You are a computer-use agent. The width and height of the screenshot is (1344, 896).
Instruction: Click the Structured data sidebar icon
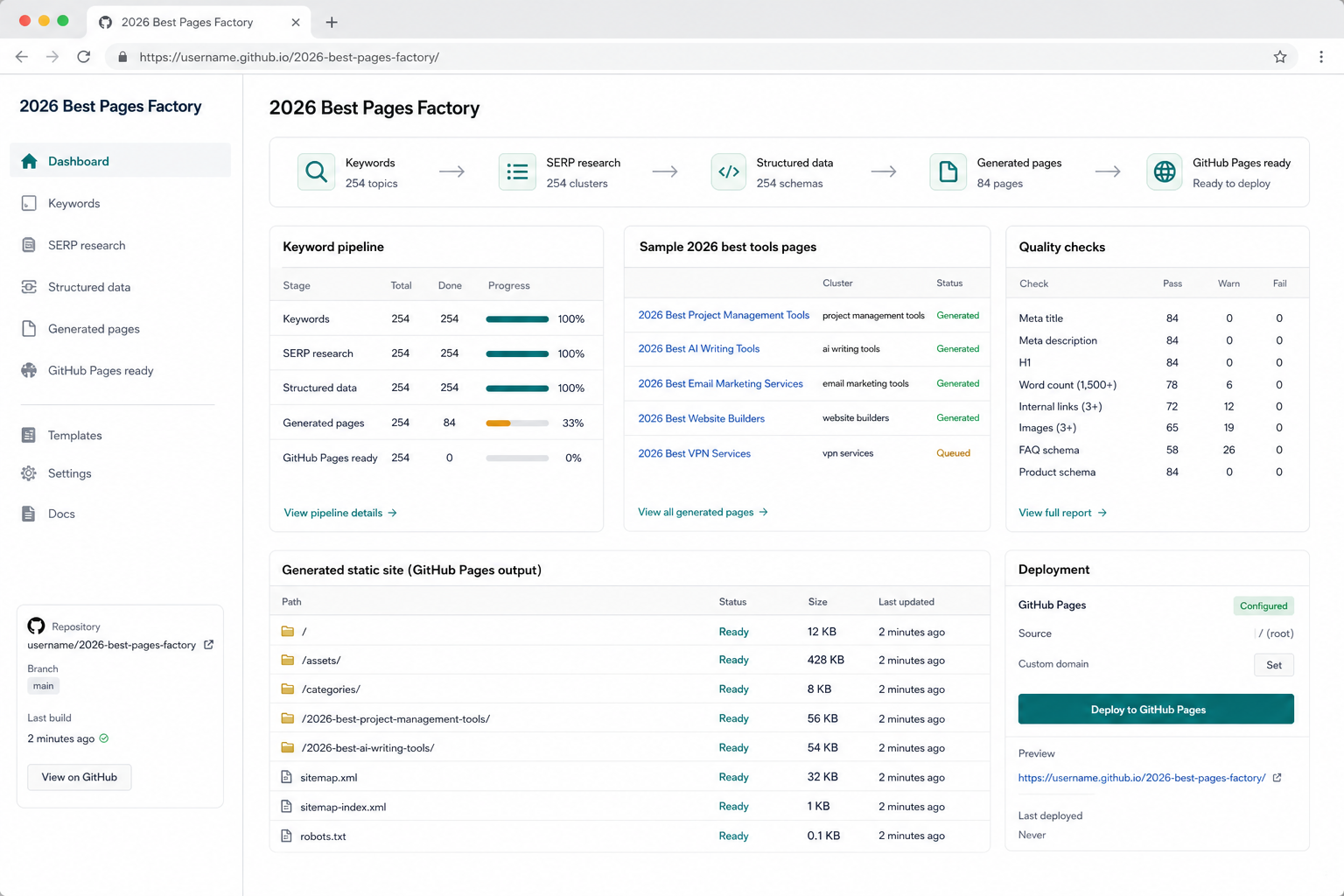29,287
